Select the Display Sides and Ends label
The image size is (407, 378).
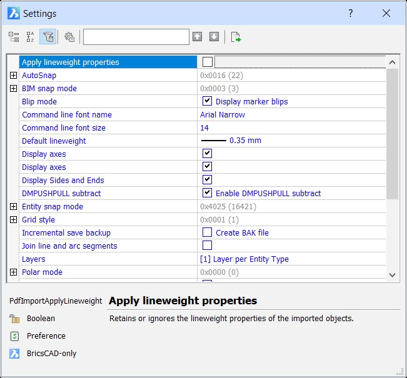[x=63, y=180]
